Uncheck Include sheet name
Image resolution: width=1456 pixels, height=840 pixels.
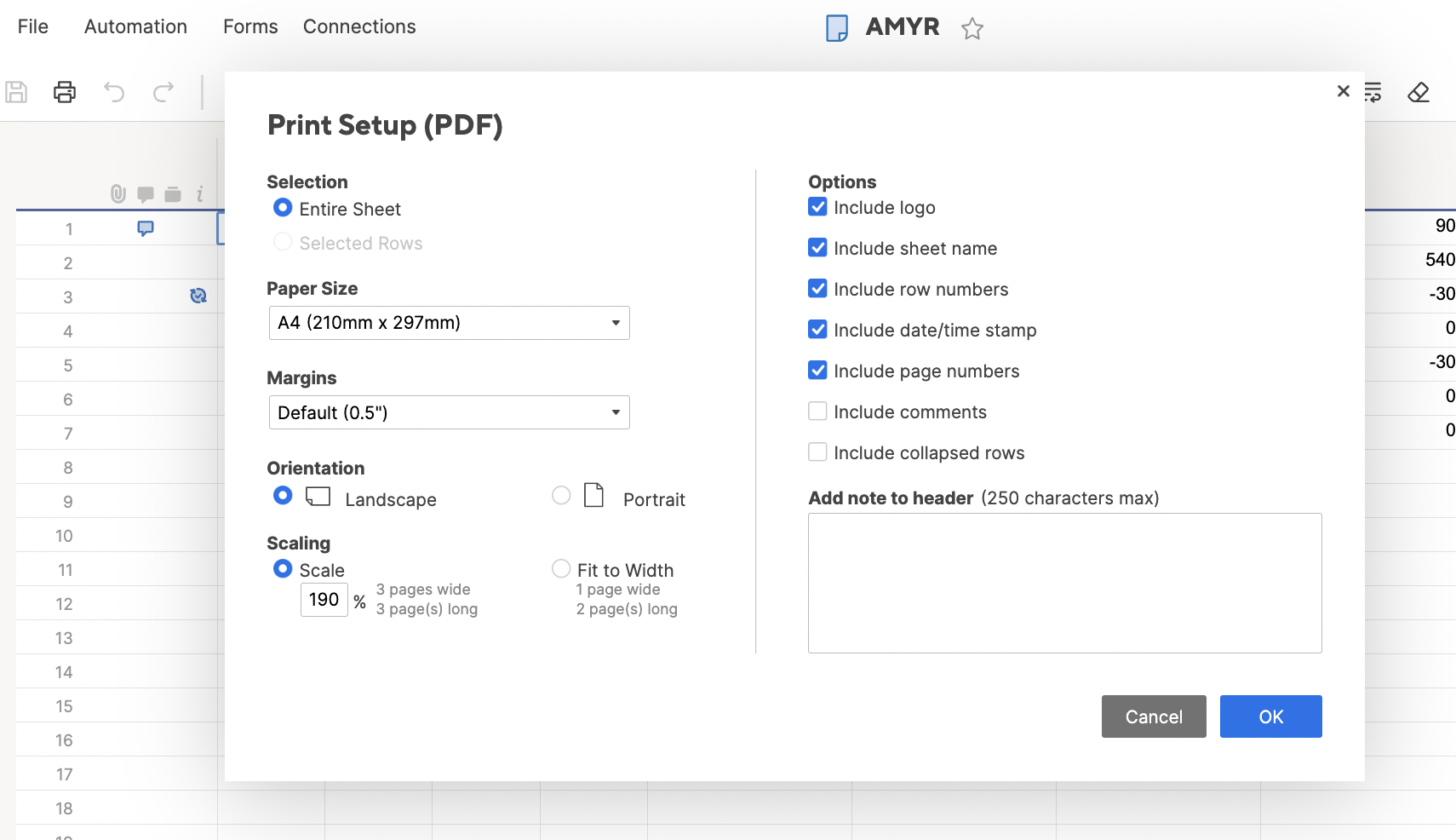pos(817,248)
